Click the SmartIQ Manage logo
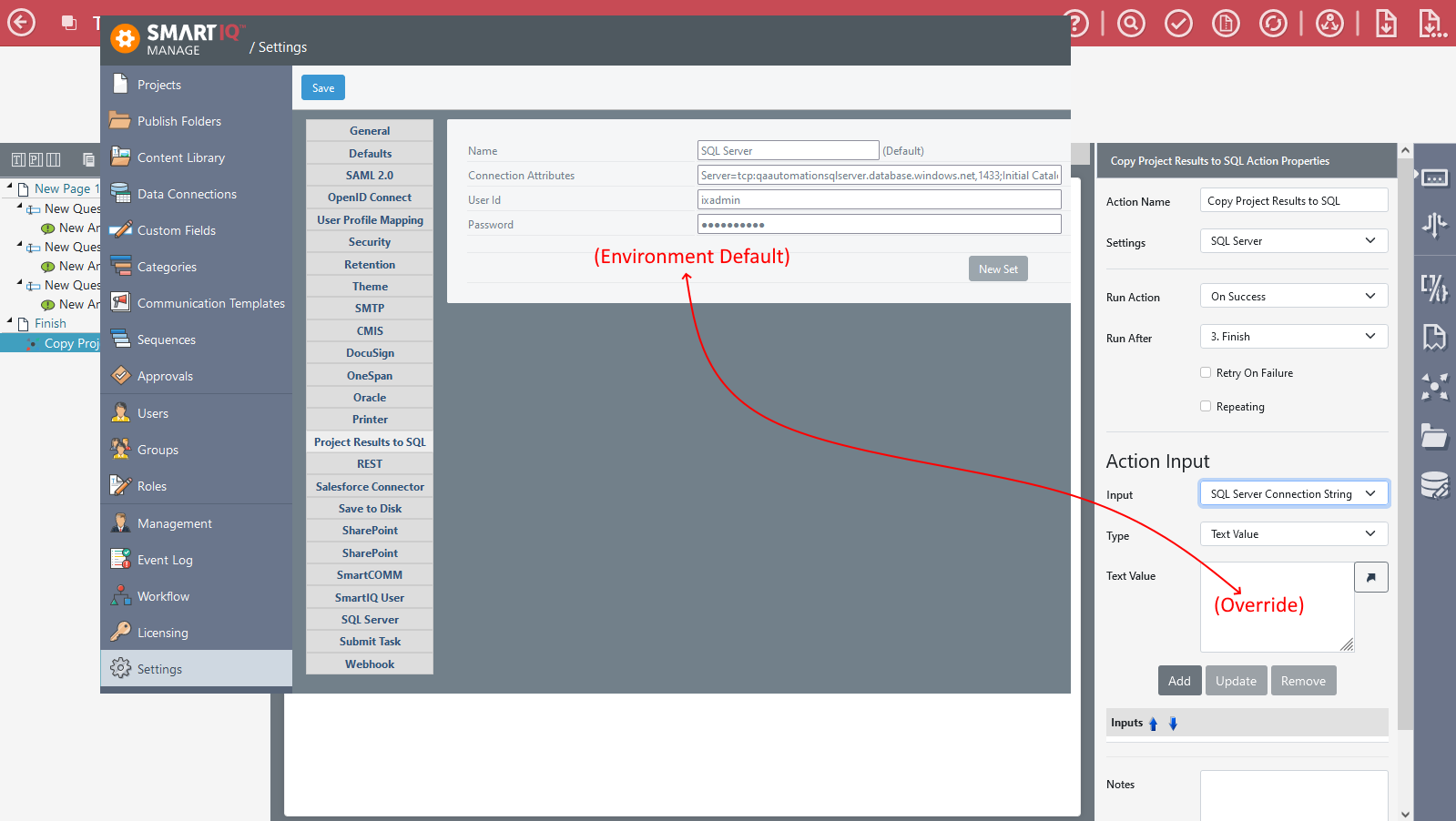This screenshot has width=1456, height=821. (178, 39)
